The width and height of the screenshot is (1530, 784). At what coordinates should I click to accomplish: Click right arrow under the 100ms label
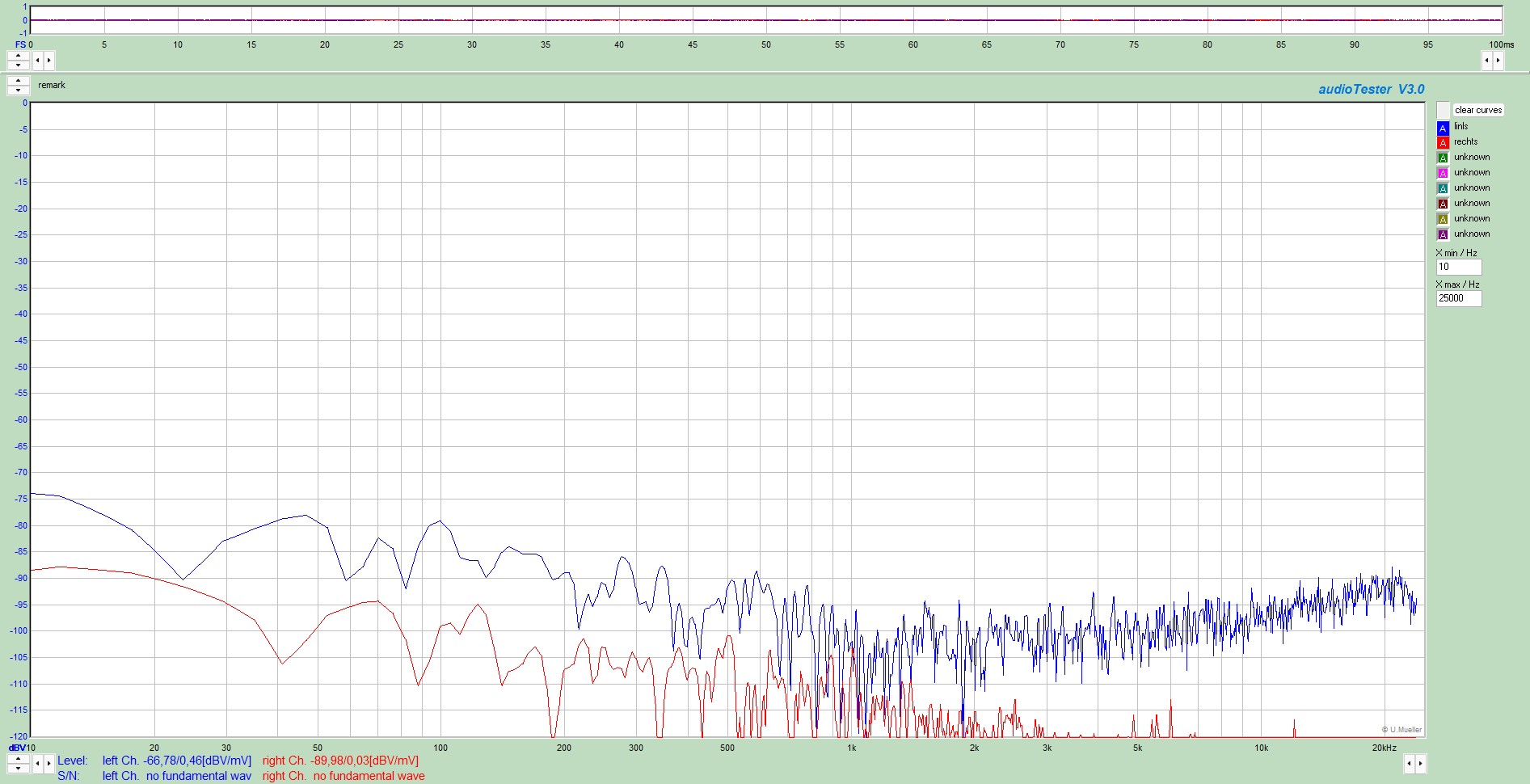click(1498, 61)
